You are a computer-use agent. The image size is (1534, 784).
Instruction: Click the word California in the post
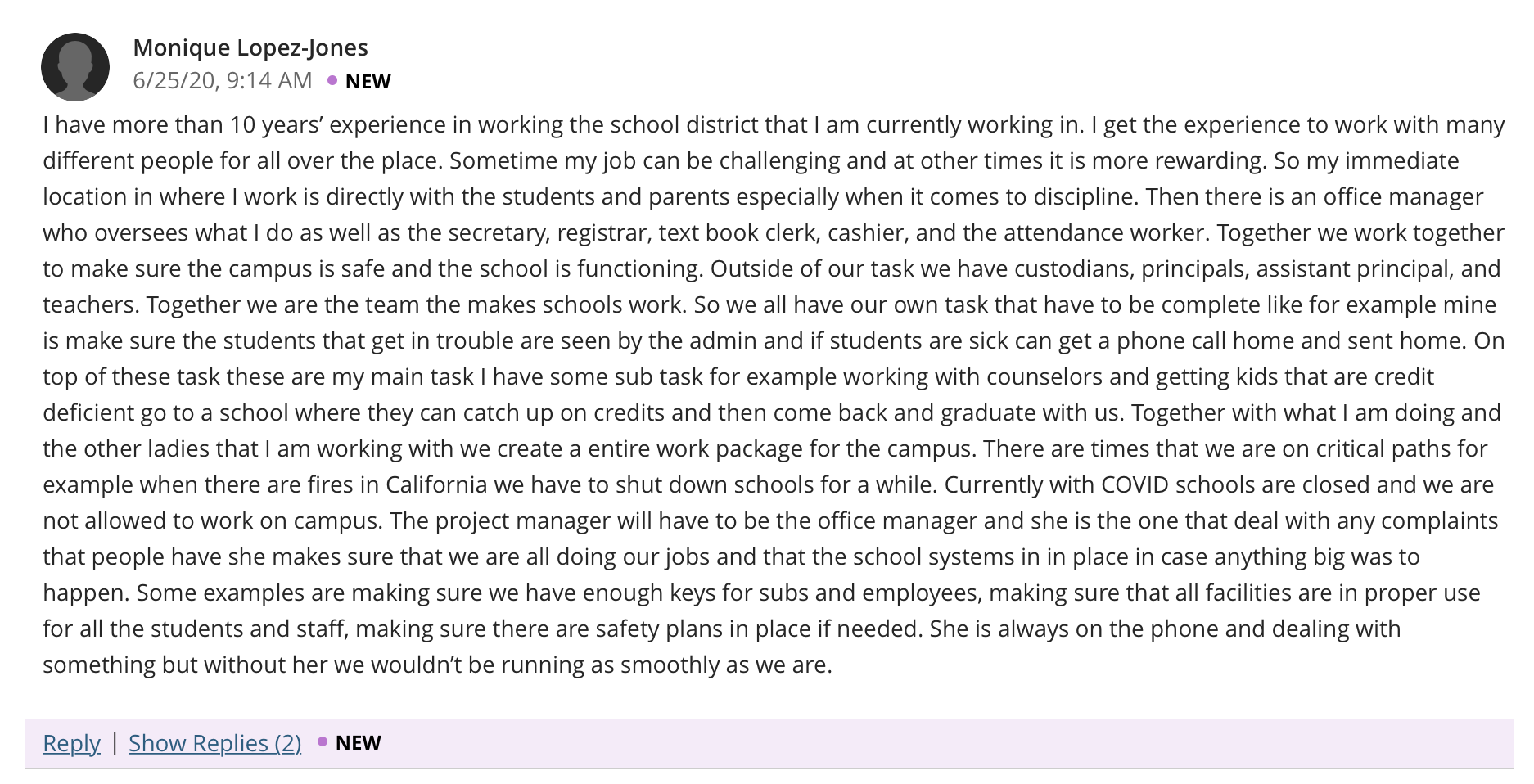[436, 484]
